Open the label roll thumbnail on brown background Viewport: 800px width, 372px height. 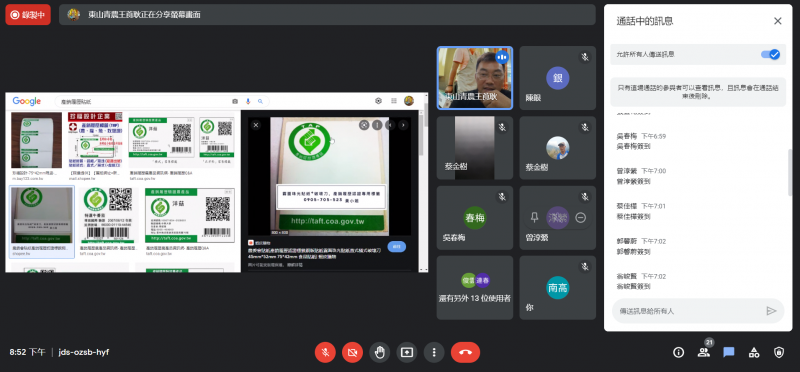(36, 140)
